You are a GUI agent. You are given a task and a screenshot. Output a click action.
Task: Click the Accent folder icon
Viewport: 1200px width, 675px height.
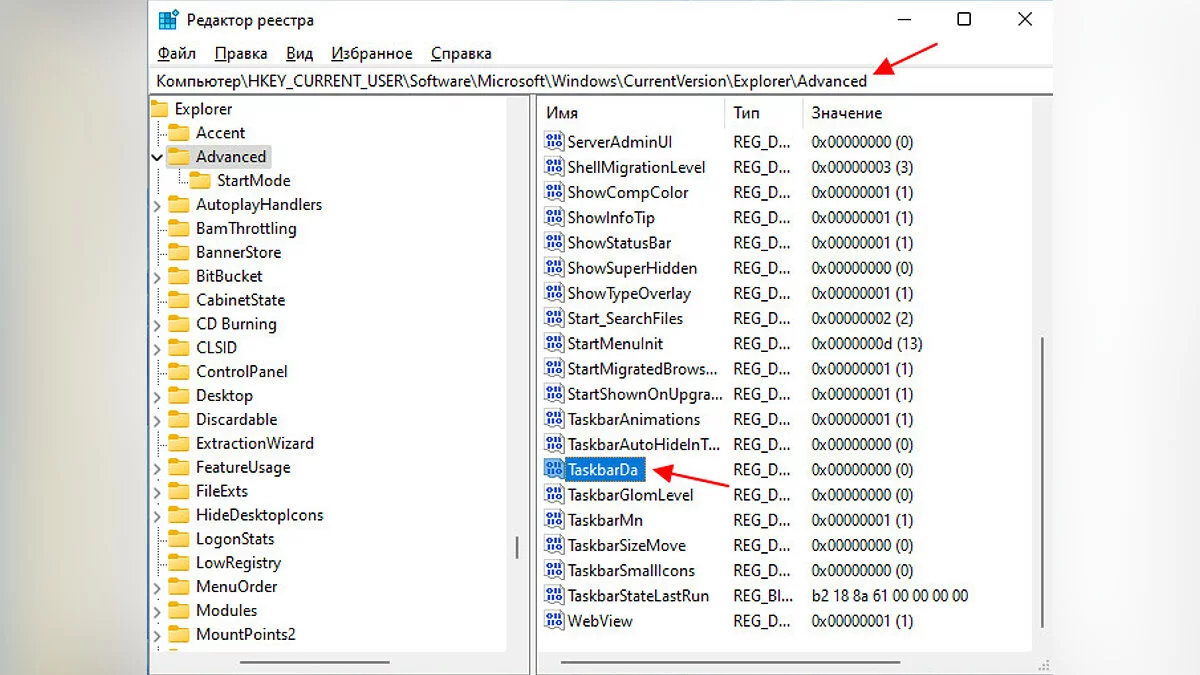[x=179, y=133]
